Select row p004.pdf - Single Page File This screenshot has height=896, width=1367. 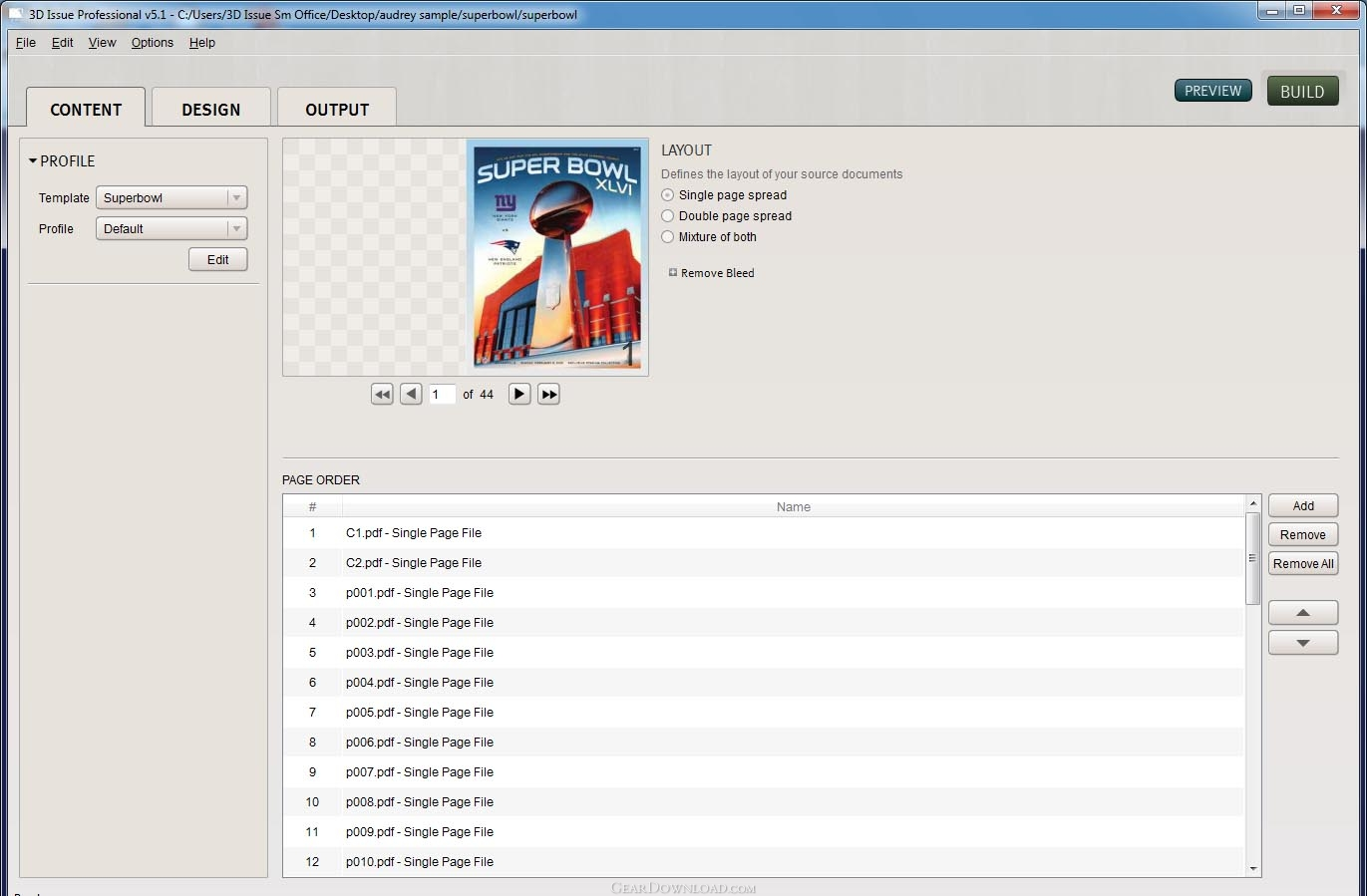tap(764, 683)
